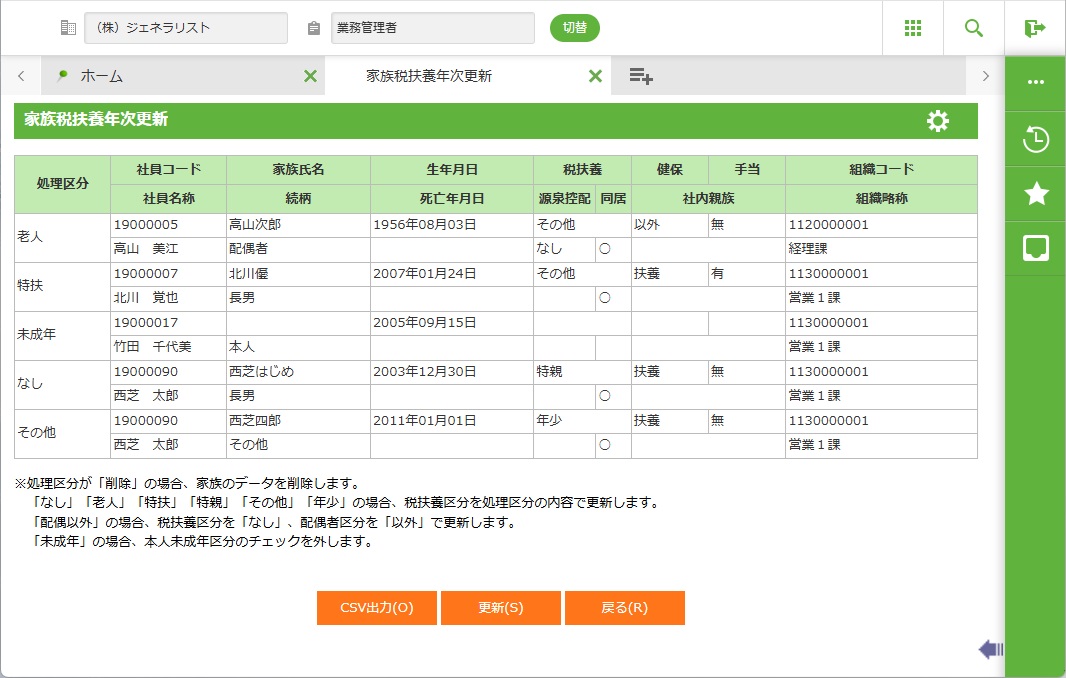Open the apps grid menu icon
Image resolution: width=1066 pixels, height=678 pixels.
912,28
